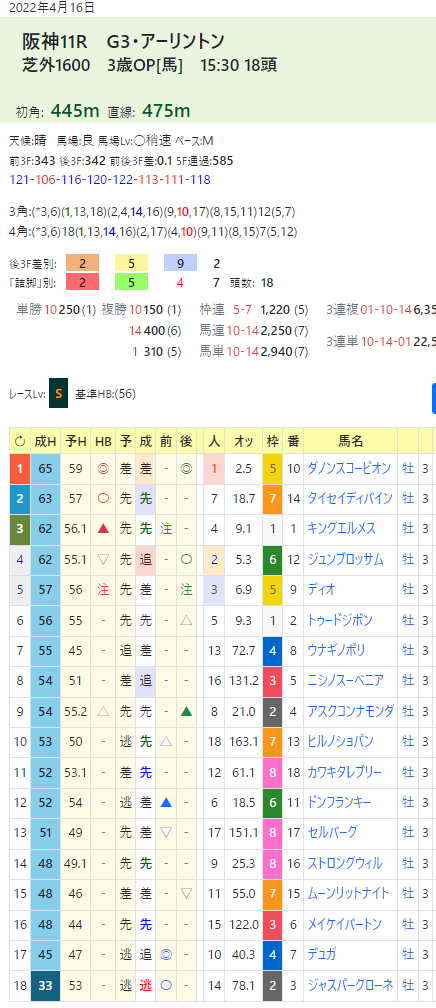Click the lap ratings line starting 121-106
This screenshot has height=1008, width=436.
pos(111,179)
